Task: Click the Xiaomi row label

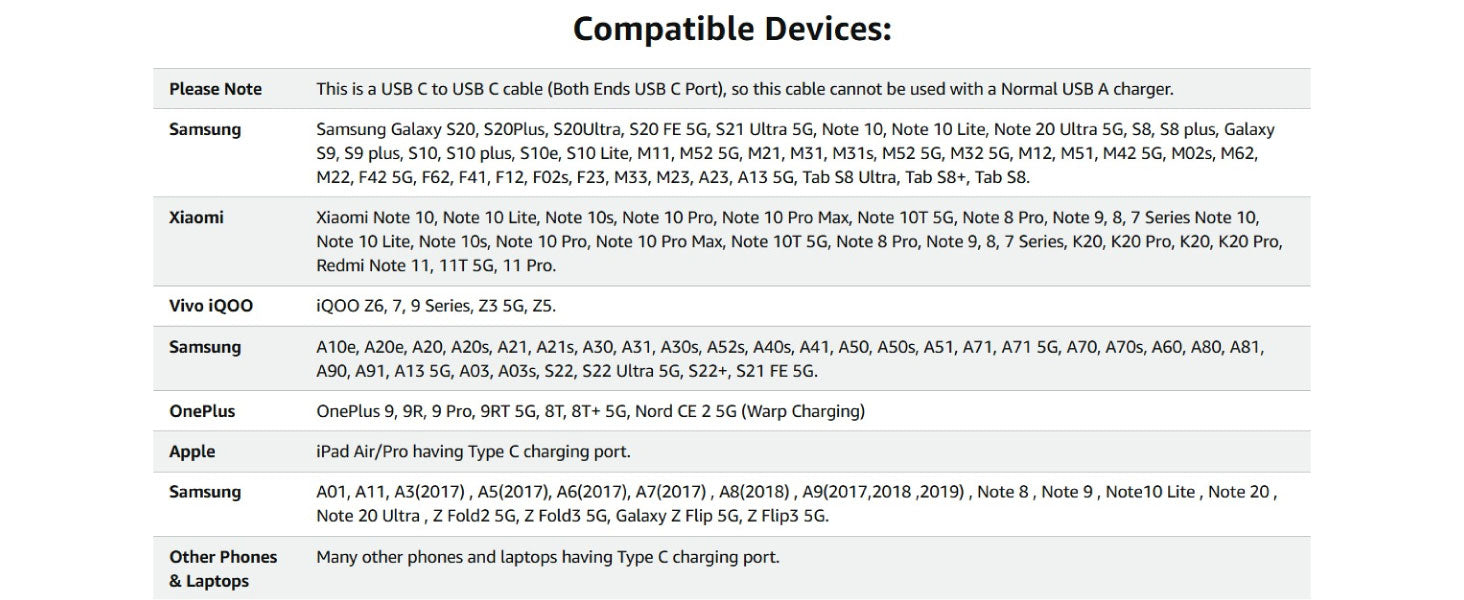Action: tap(196, 218)
